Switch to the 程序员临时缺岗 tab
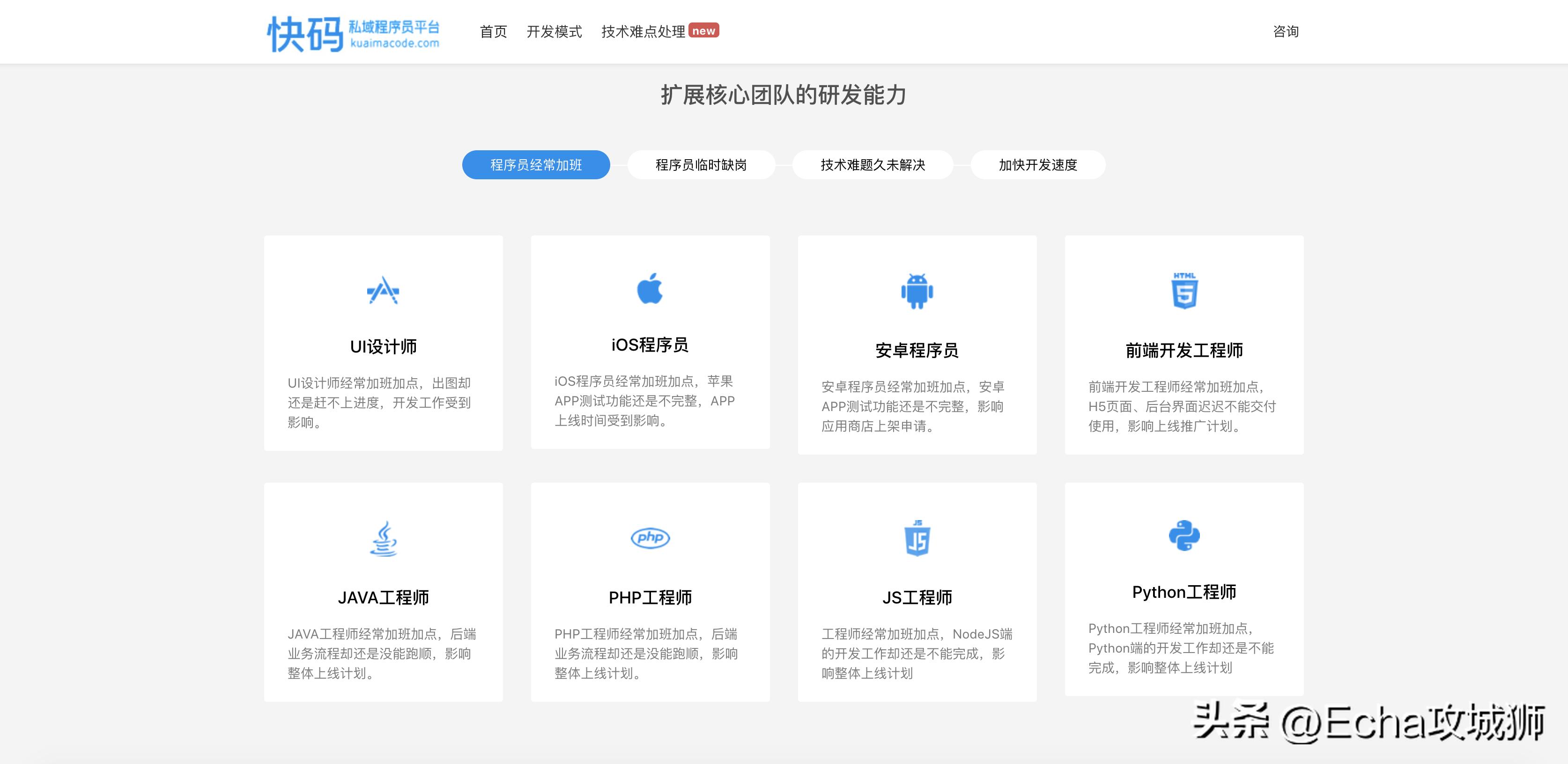This screenshot has height=764, width=1568. pyautogui.click(x=701, y=164)
